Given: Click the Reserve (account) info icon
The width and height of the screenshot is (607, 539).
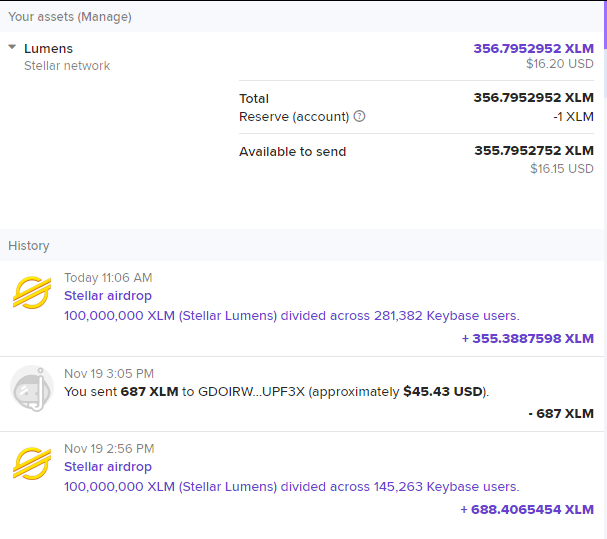Looking at the screenshot, I should pyautogui.click(x=360, y=116).
